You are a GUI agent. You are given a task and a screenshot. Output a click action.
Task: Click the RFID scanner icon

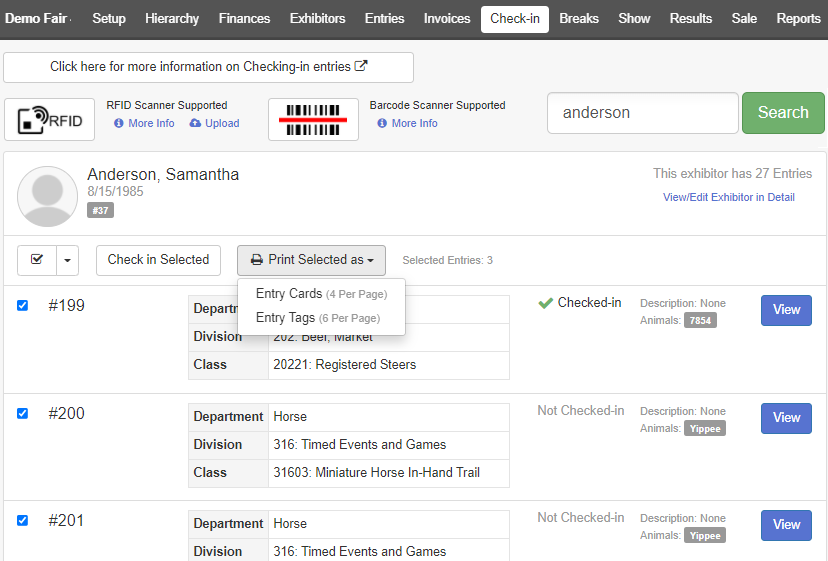click(x=50, y=120)
